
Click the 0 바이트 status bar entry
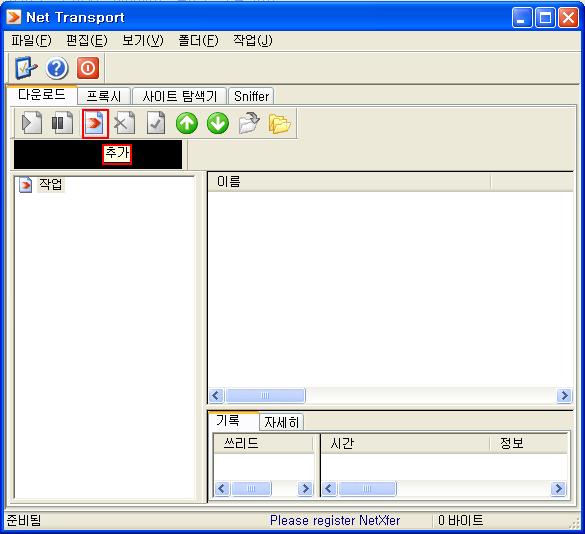461,520
